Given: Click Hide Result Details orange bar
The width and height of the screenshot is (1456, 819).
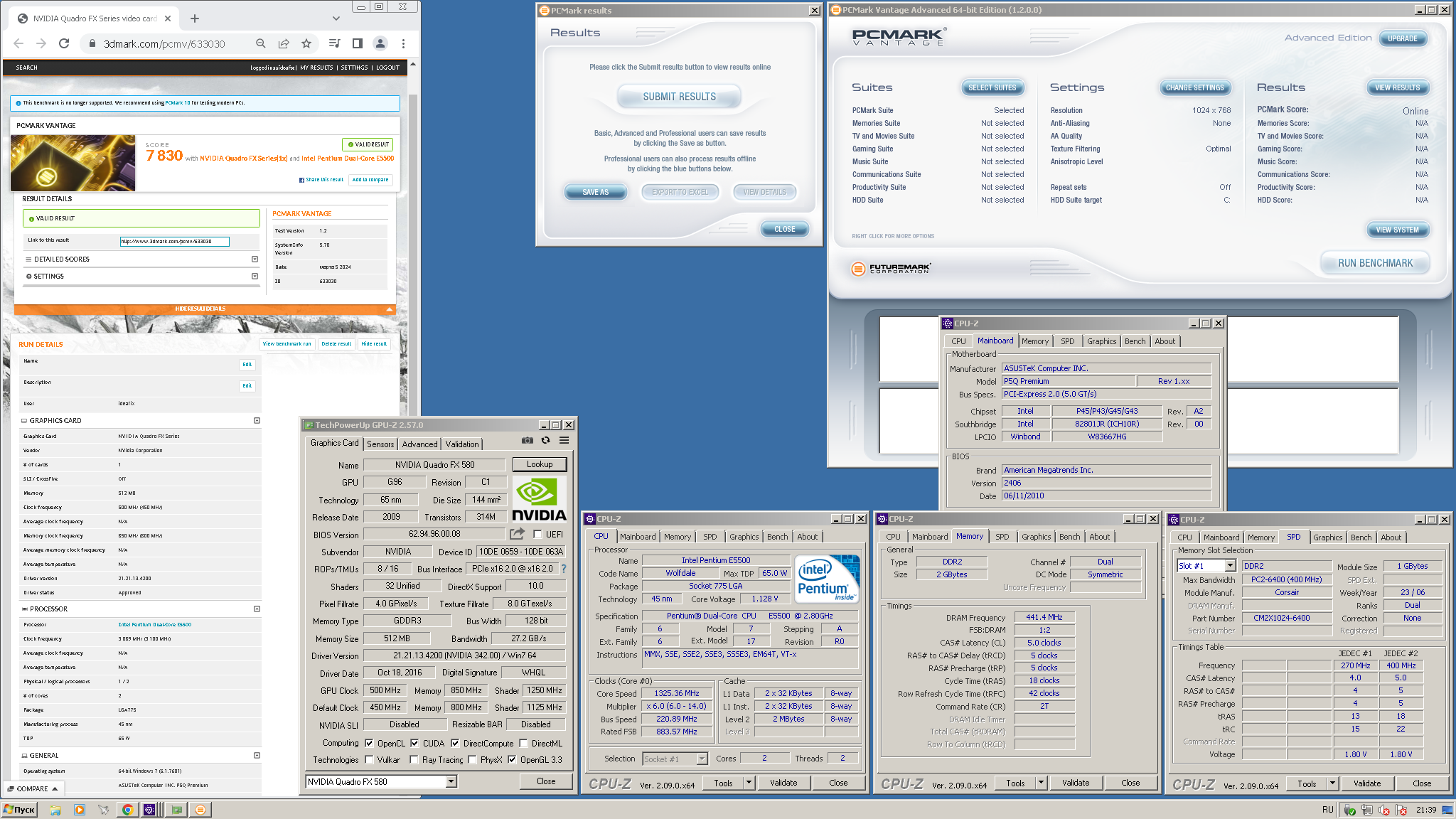Looking at the screenshot, I should (x=205, y=309).
